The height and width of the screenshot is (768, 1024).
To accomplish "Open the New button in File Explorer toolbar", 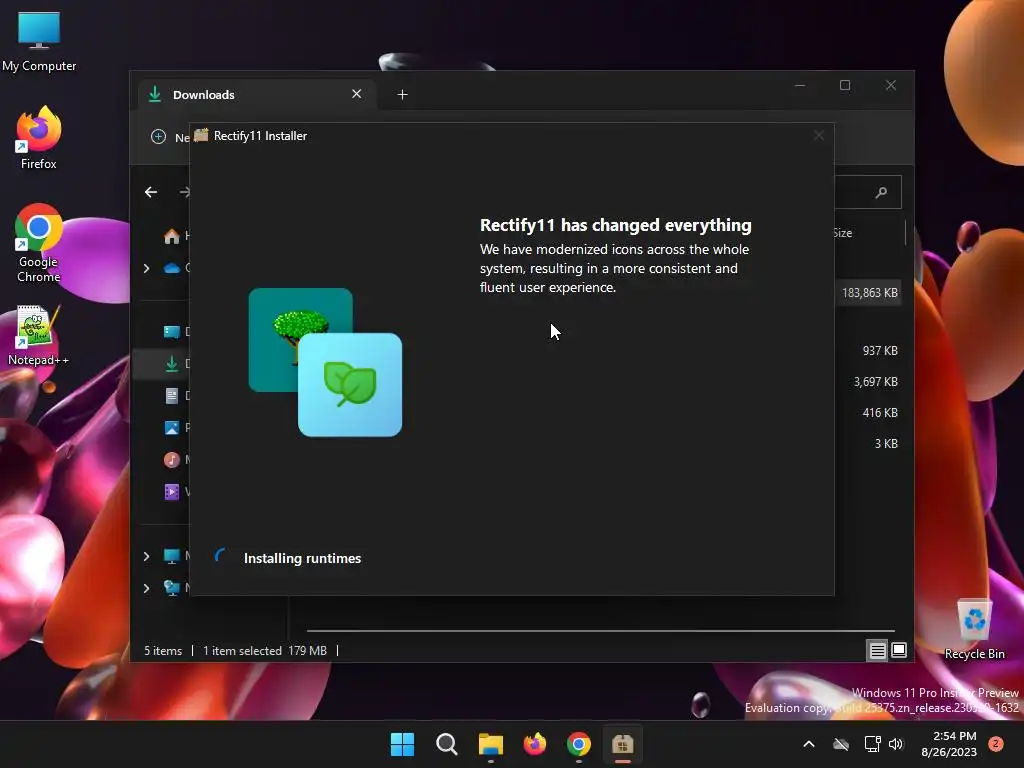I will pos(170,137).
